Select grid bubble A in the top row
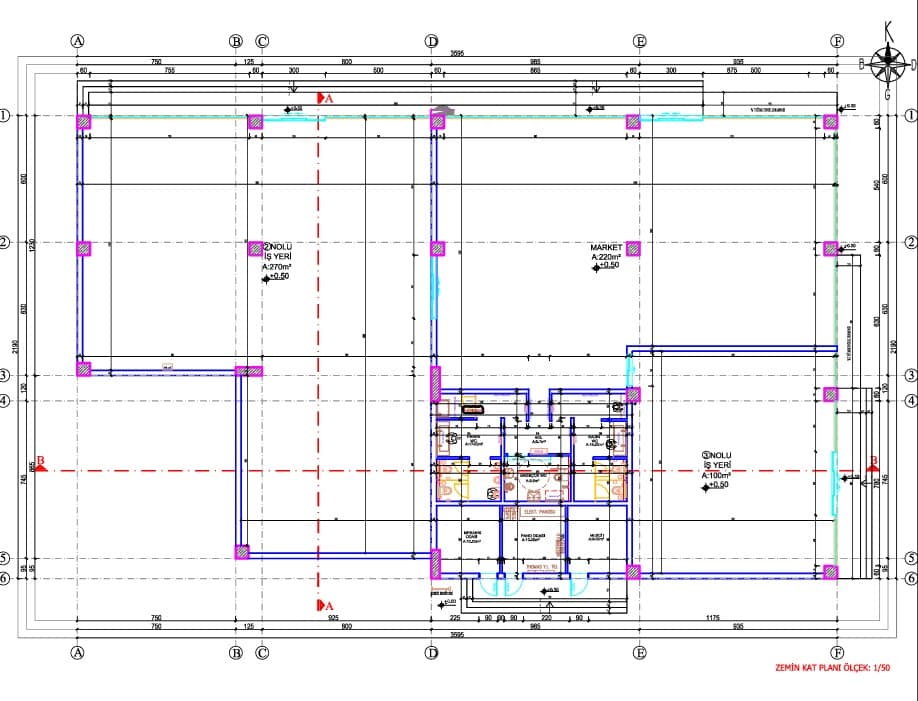Image resolution: width=918 pixels, height=701 pixels. [77, 42]
